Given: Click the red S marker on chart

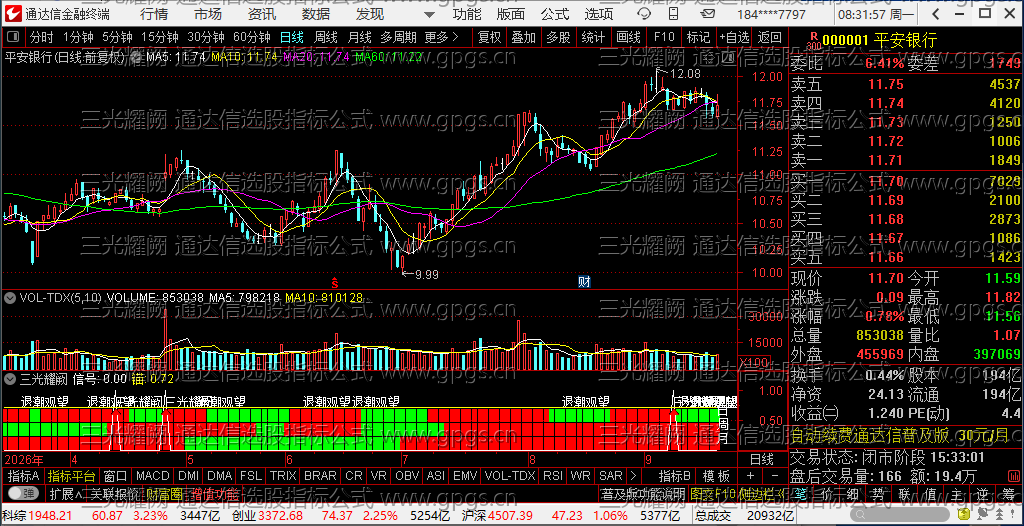Looking at the screenshot, I should 335,282.
